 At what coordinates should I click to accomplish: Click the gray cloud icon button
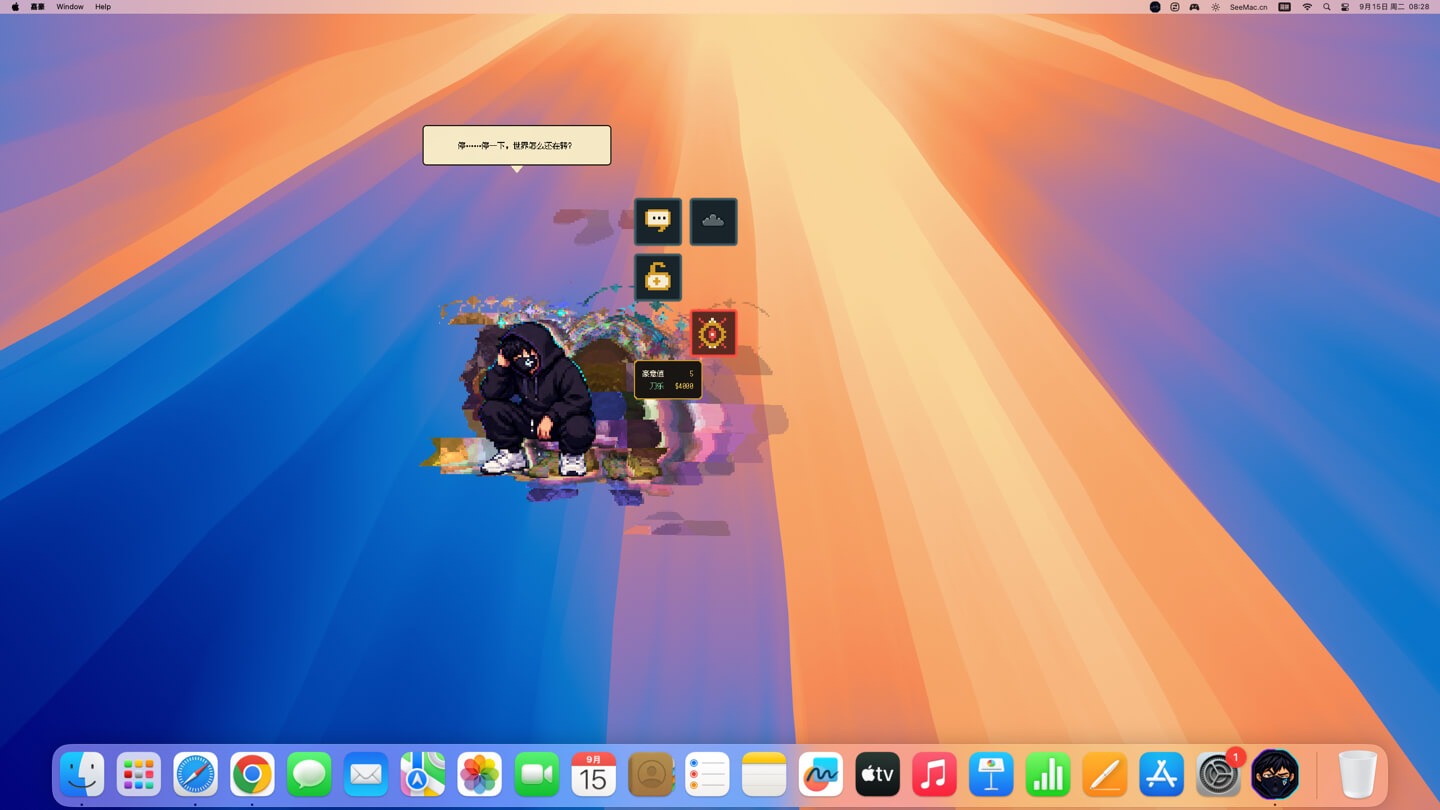713,221
